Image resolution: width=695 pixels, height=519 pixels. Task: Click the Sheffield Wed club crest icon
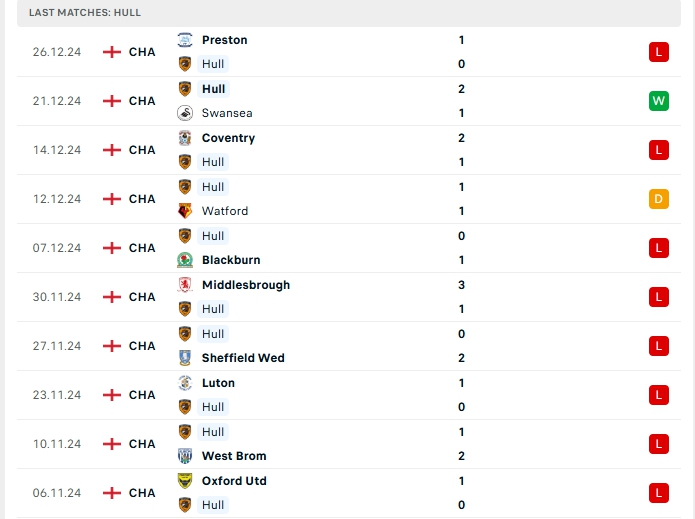(x=185, y=358)
